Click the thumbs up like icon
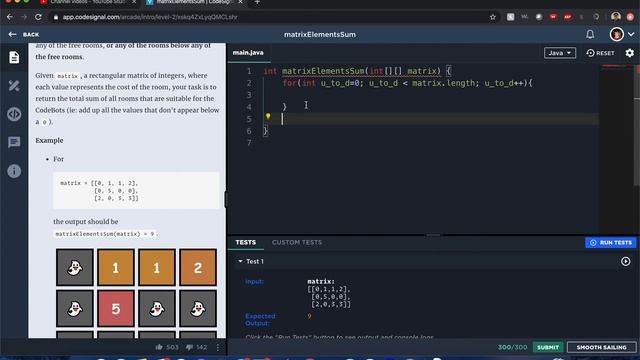This screenshot has height=360, width=640. 159,347
